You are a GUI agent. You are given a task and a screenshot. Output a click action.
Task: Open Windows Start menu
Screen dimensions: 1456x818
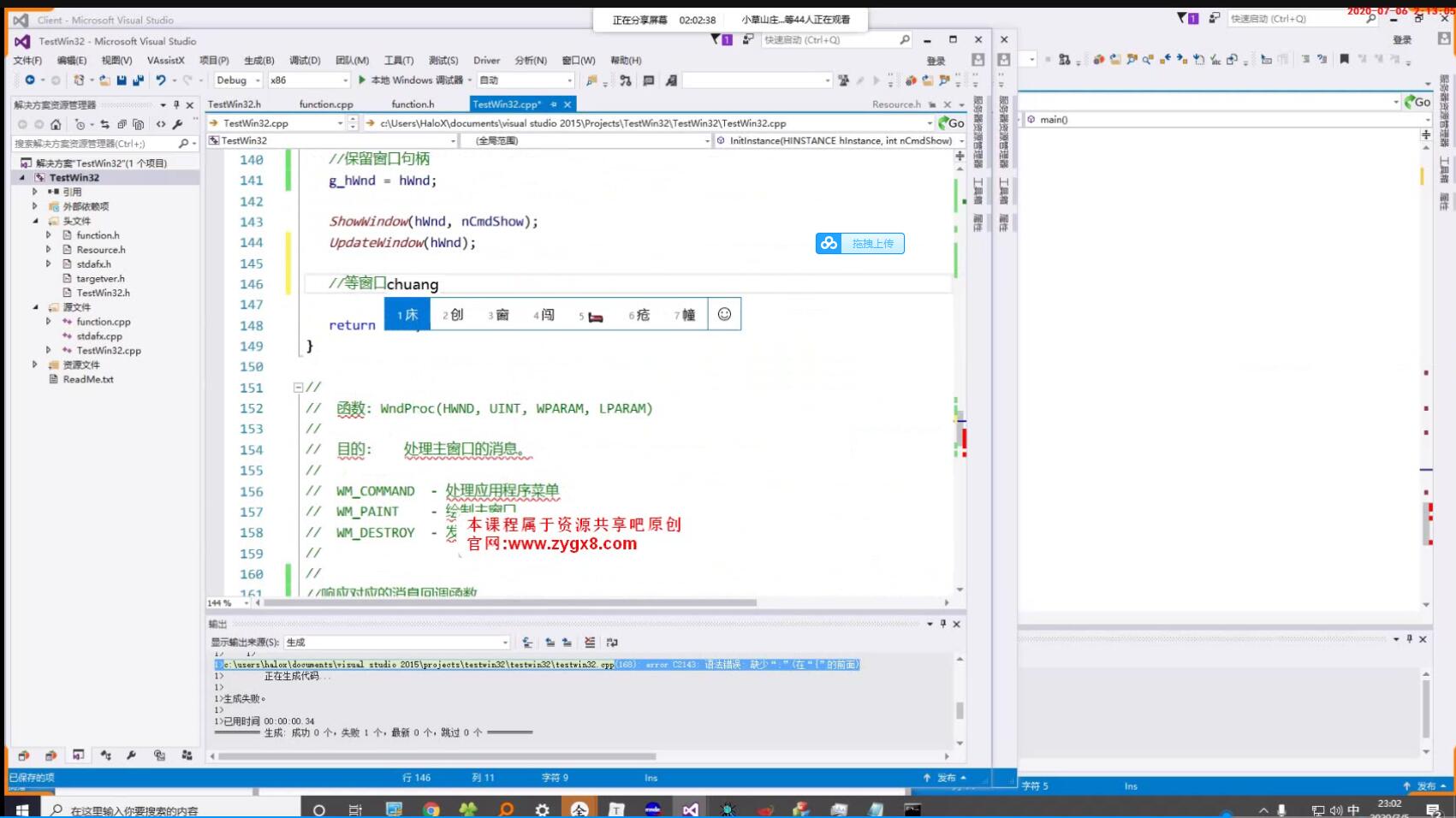coord(22,809)
